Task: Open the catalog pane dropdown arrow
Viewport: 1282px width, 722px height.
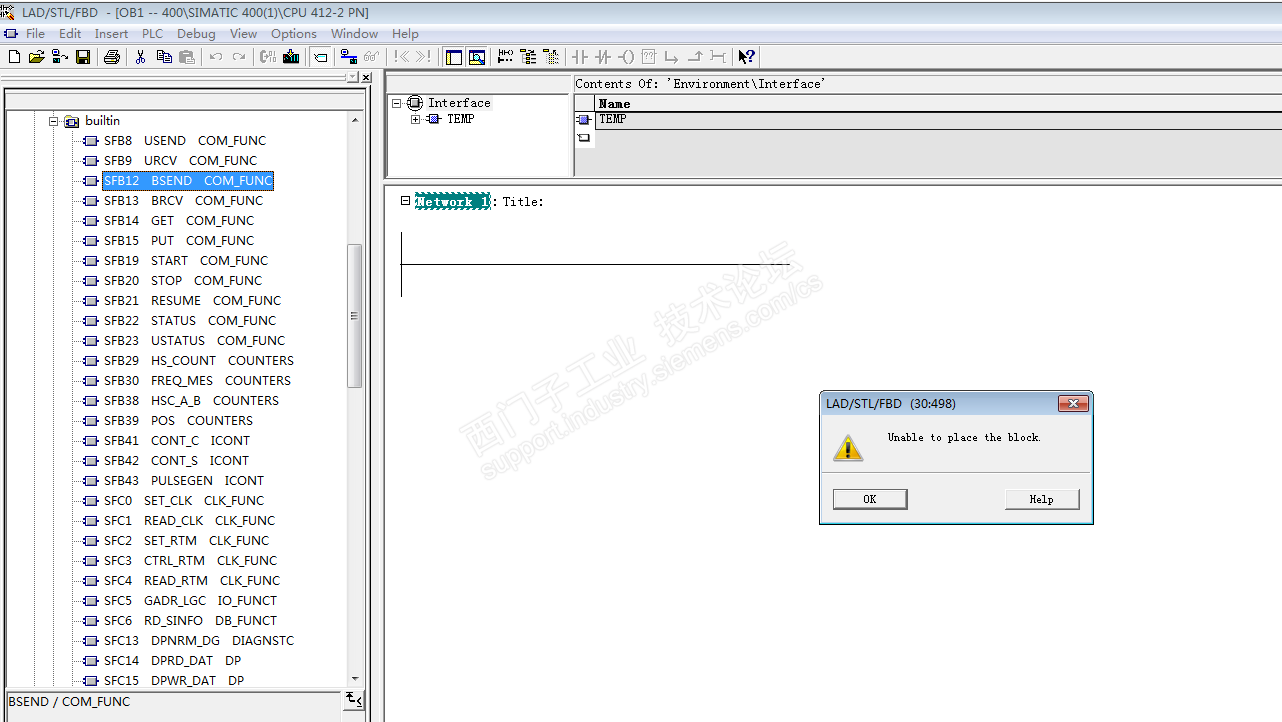Action: [350, 78]
